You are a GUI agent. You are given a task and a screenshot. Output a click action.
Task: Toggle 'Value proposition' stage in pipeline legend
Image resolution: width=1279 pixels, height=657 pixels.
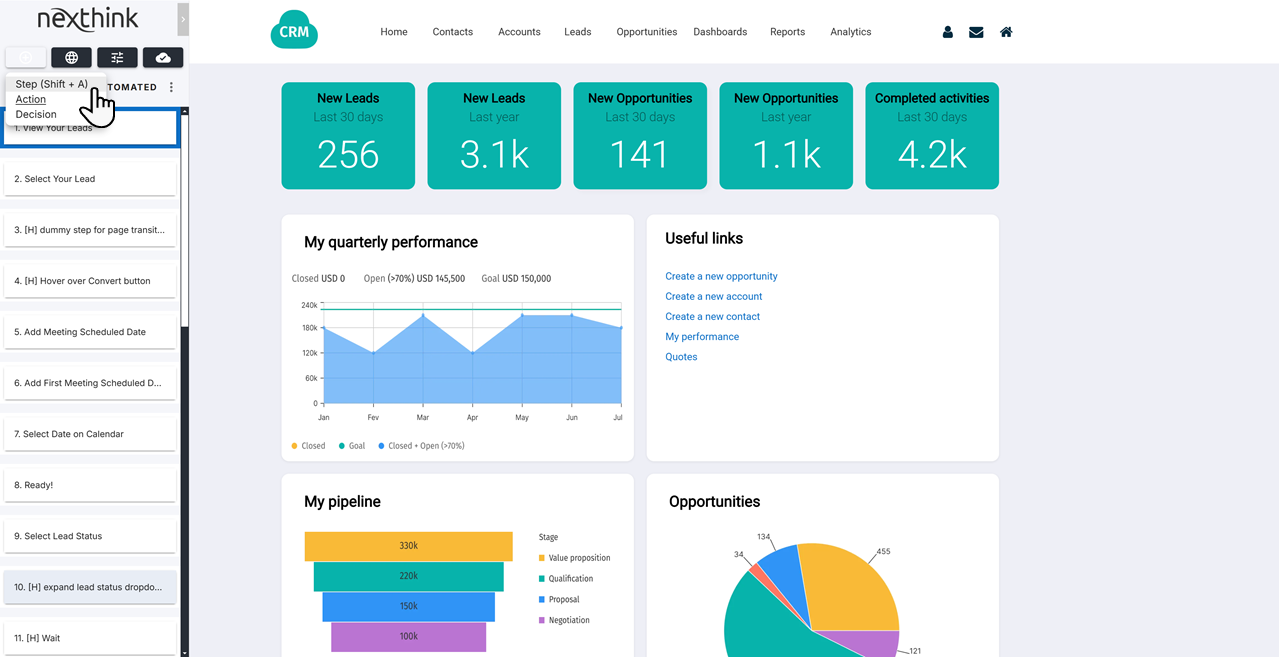click(x=574, y=558)
